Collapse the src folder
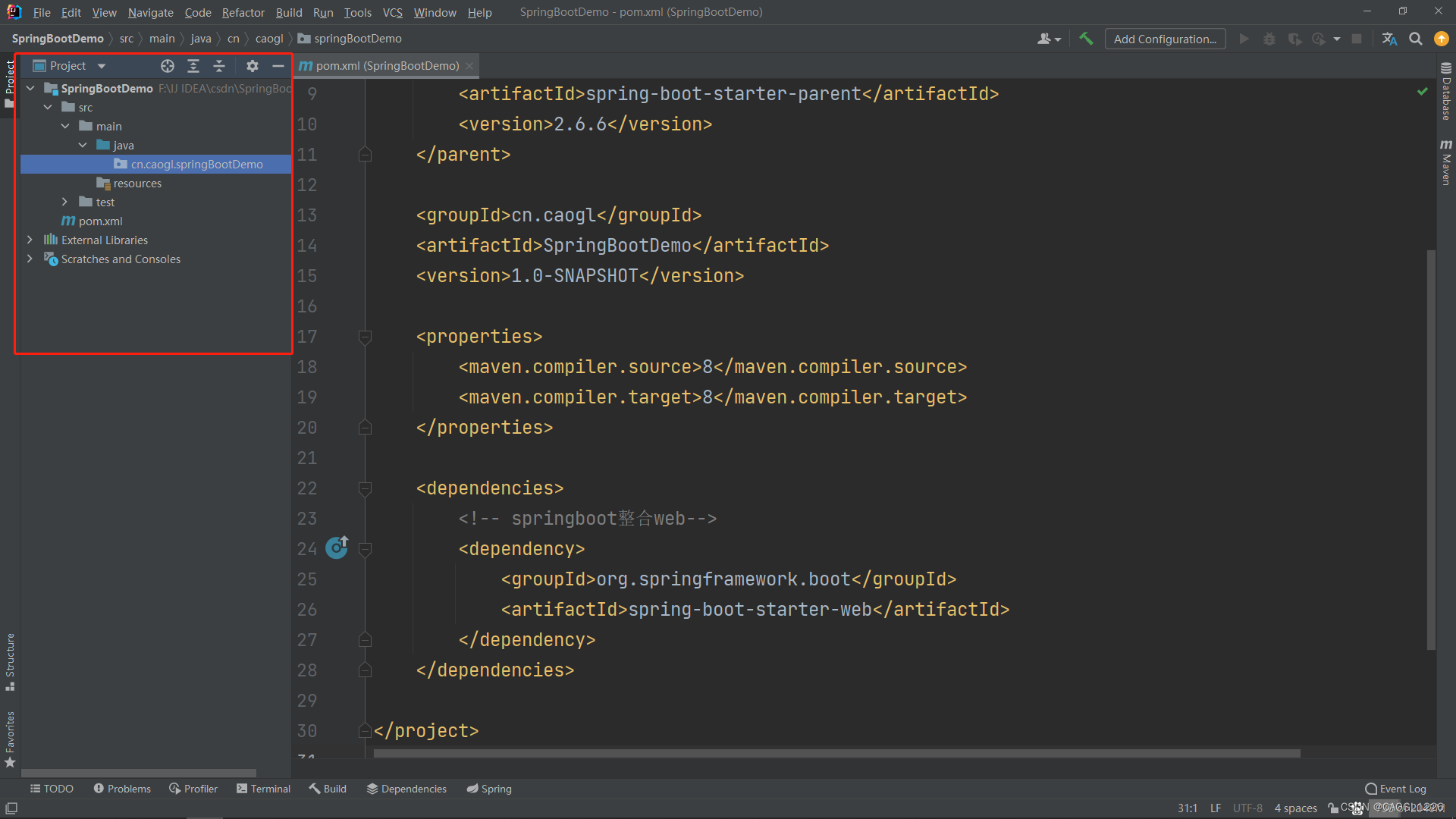Image resolution: width=1456 pixels, height=819 pixels. coord(48,107)
